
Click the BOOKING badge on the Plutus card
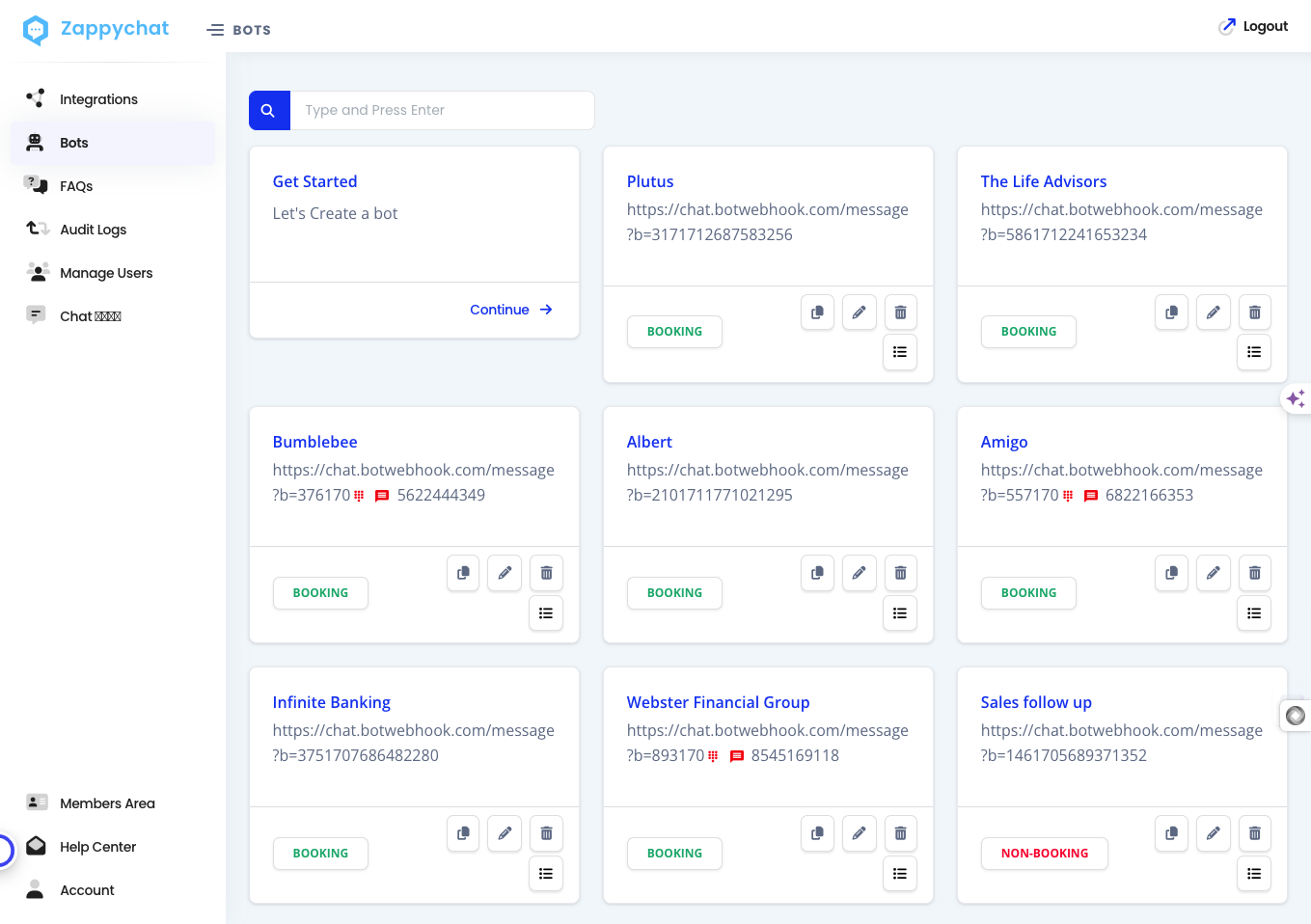(674, 332)
